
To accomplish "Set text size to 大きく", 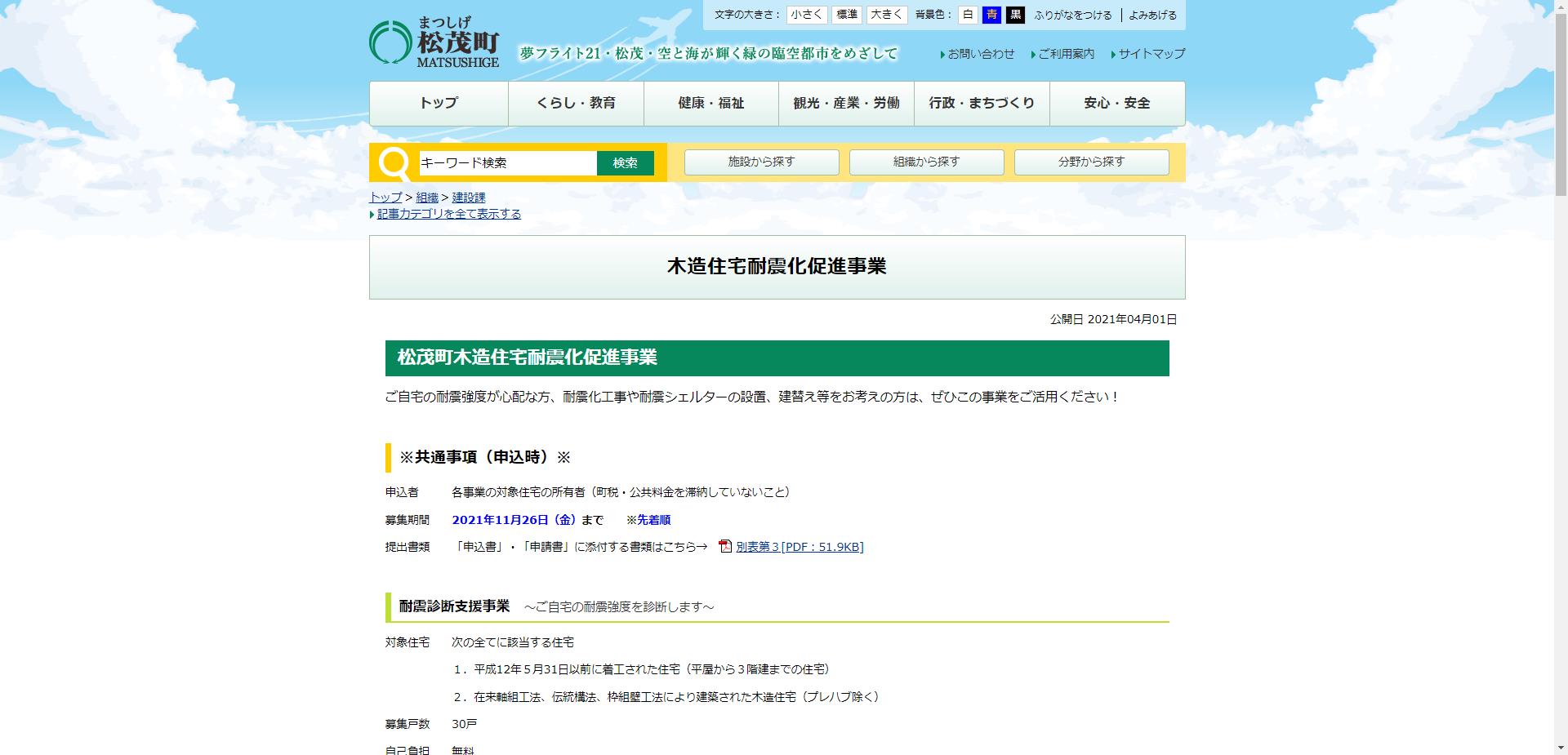I will coord(886,15).
